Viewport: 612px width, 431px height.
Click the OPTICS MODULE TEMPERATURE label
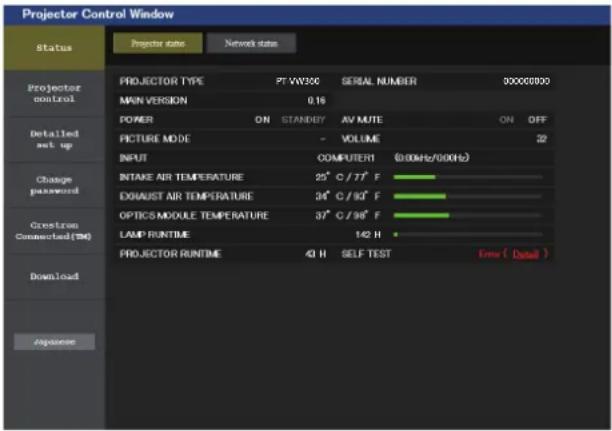[x=194, y=216]
